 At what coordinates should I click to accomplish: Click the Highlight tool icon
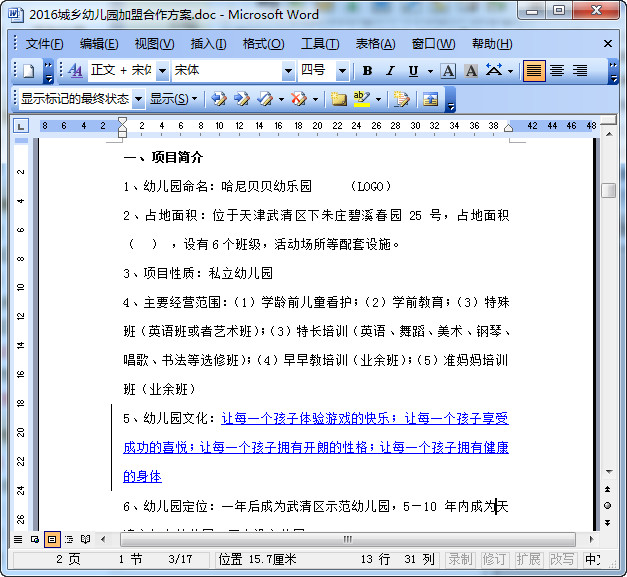[361, 98]
